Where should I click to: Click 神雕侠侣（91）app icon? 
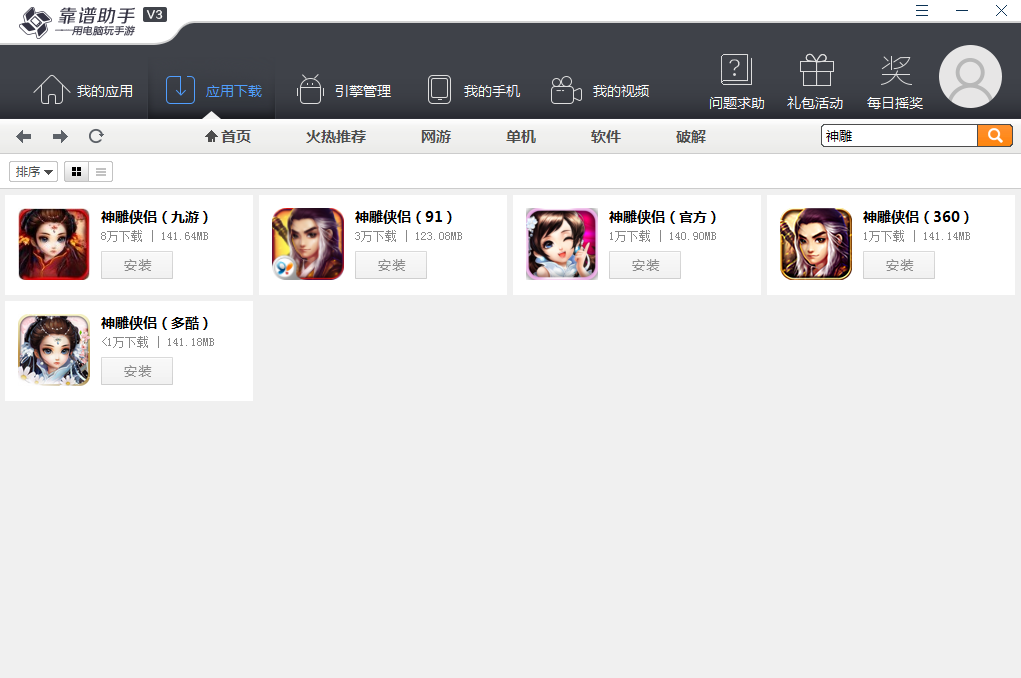(308, 244)
